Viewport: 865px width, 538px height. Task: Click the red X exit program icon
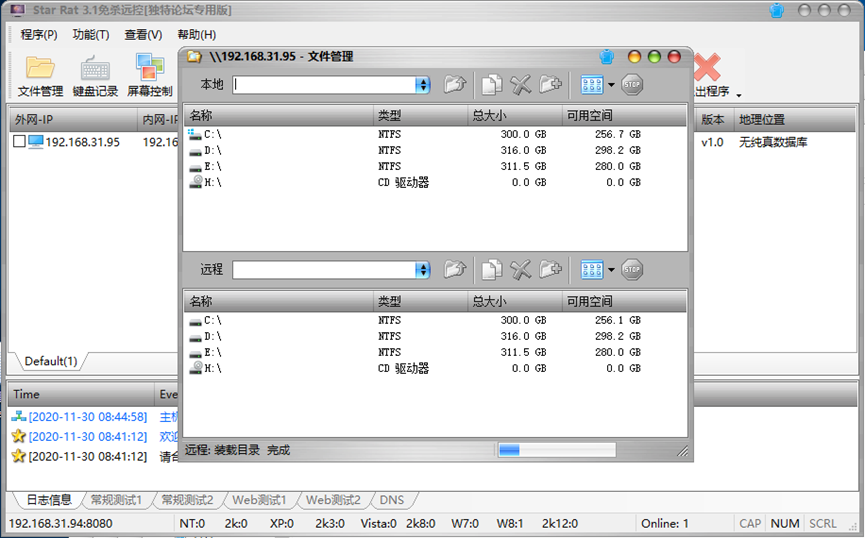(x=707, y=67)
